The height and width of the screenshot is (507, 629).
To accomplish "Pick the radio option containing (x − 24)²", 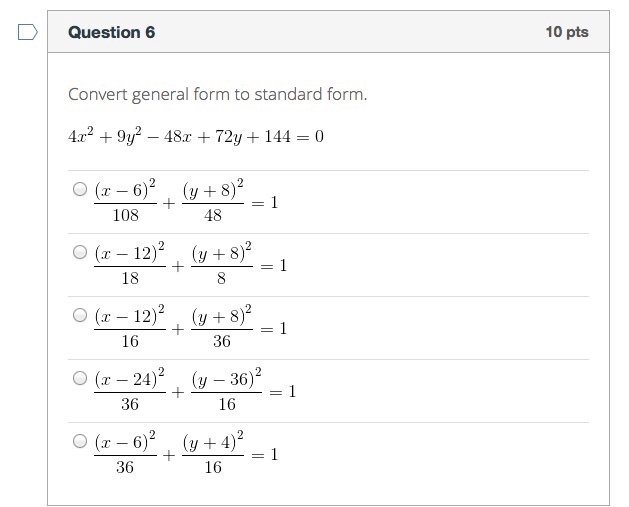I will pos(80,378).
